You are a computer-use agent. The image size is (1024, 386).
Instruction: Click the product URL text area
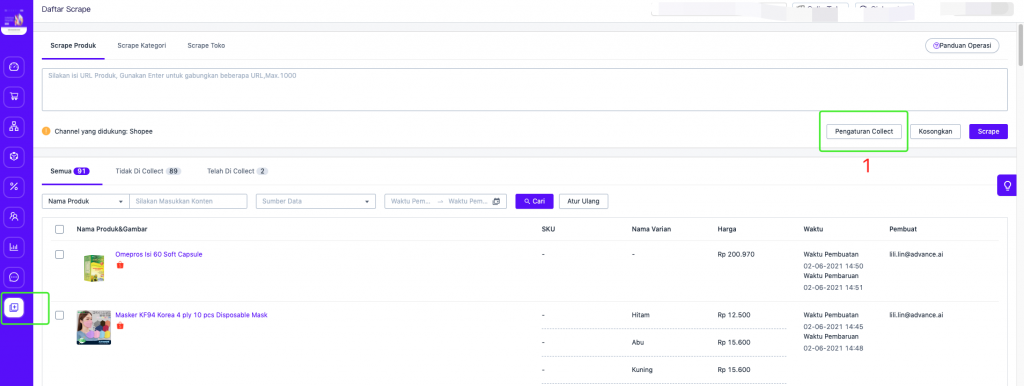click(524, 89)
